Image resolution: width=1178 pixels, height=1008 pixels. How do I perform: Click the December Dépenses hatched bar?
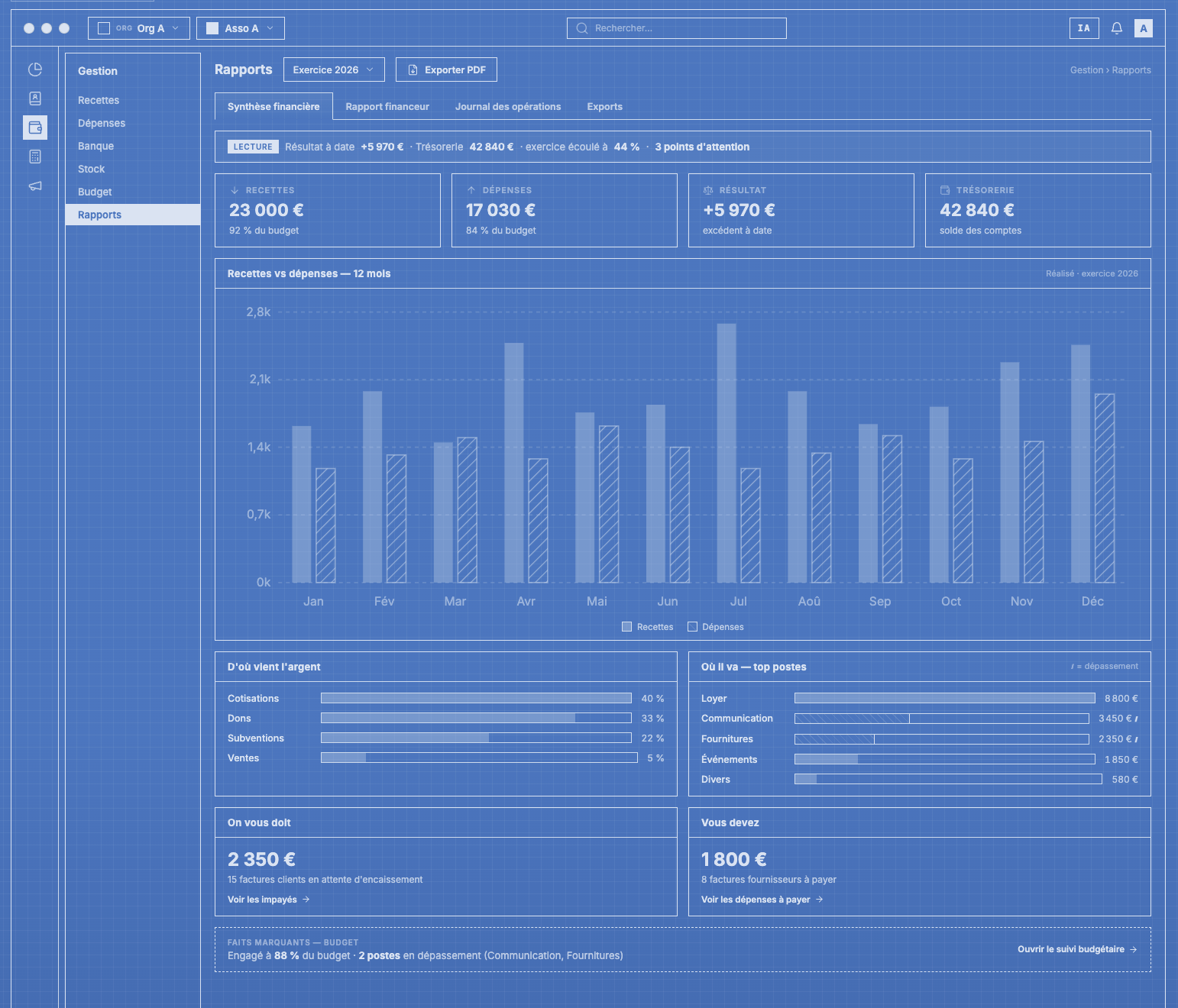click(1105, 488)
